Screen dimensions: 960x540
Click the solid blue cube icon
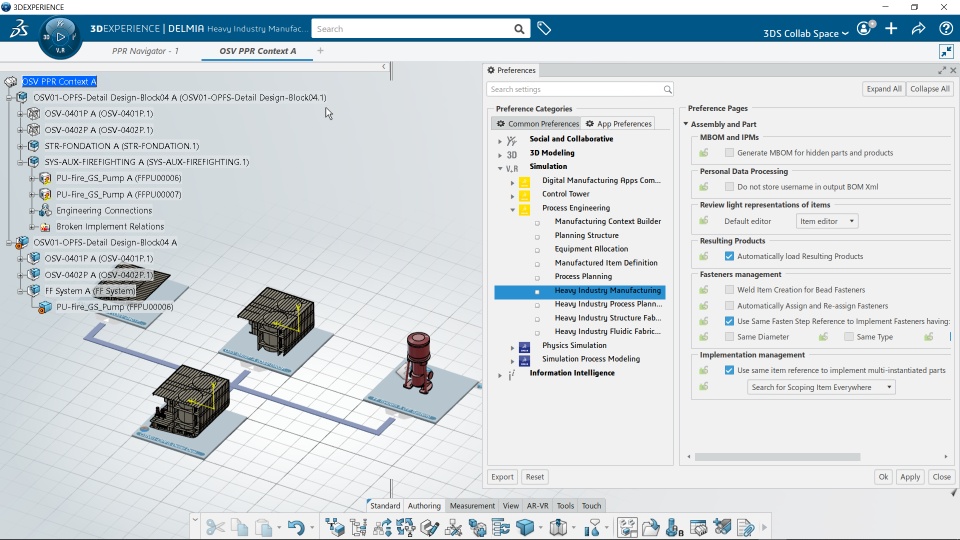click(x=525, y=527)
